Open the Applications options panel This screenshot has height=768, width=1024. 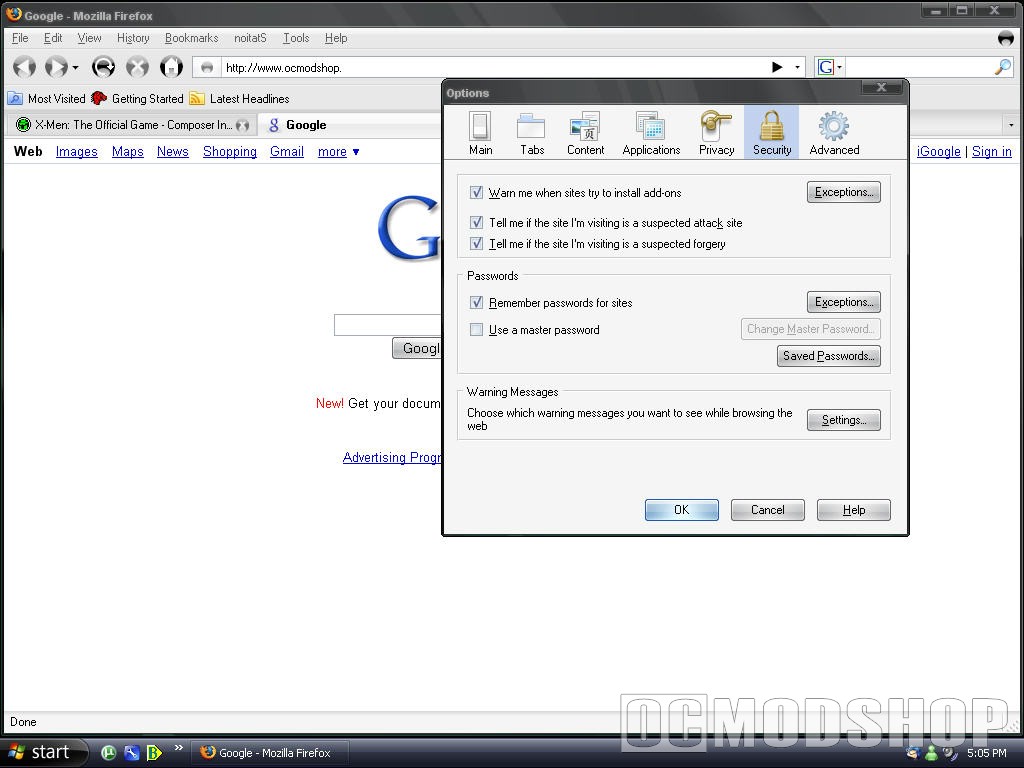click(x=651, y=133)
